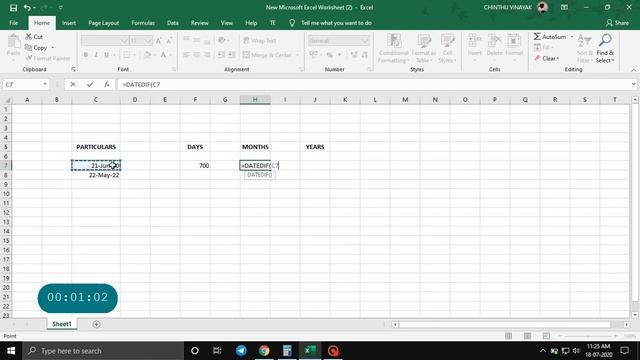
Task: Click the Format Painter brush
Action: click(29, 58)
